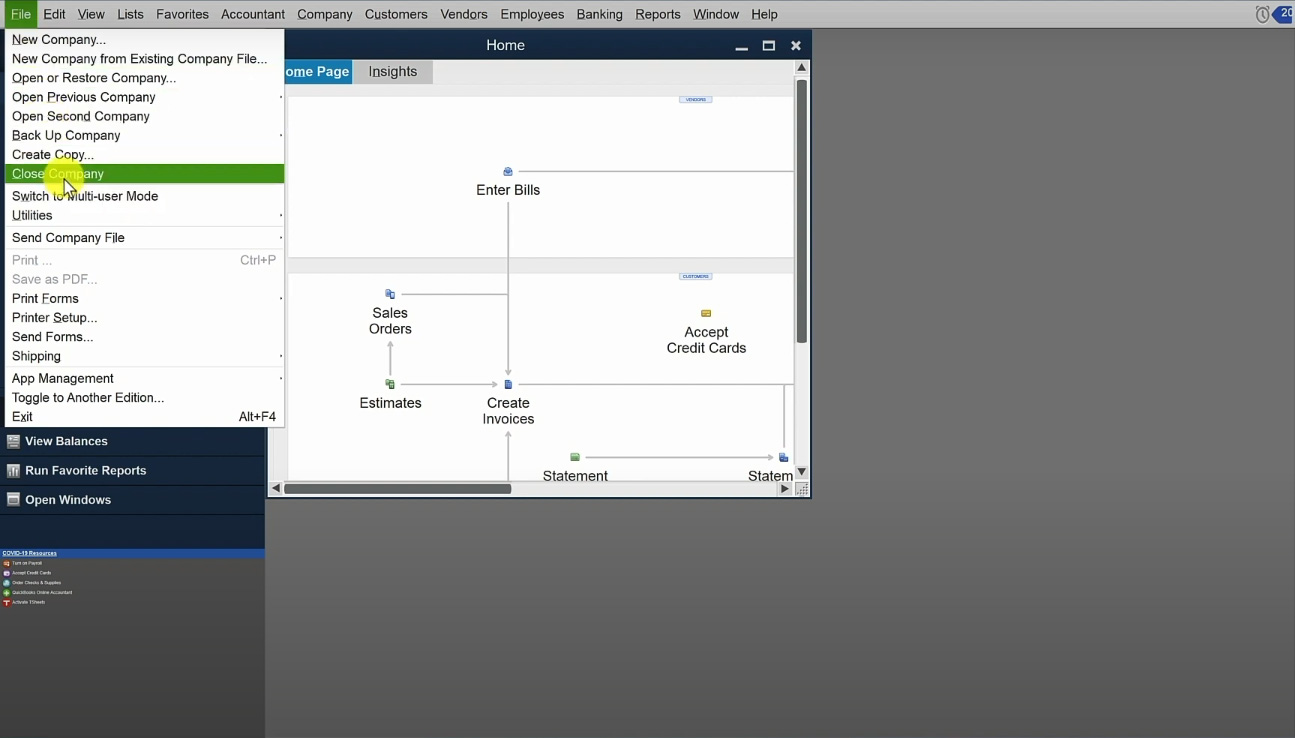The width and height of the screenshot is (1295, 738).
Task: Click the blue notification badge in menu bar
Action: [1283, 14]
